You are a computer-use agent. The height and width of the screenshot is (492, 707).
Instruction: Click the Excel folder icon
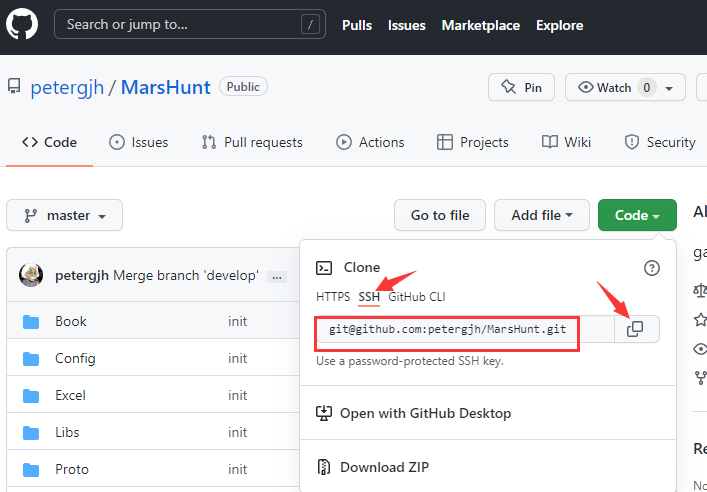pyautogui.click(x=31, y=396)
